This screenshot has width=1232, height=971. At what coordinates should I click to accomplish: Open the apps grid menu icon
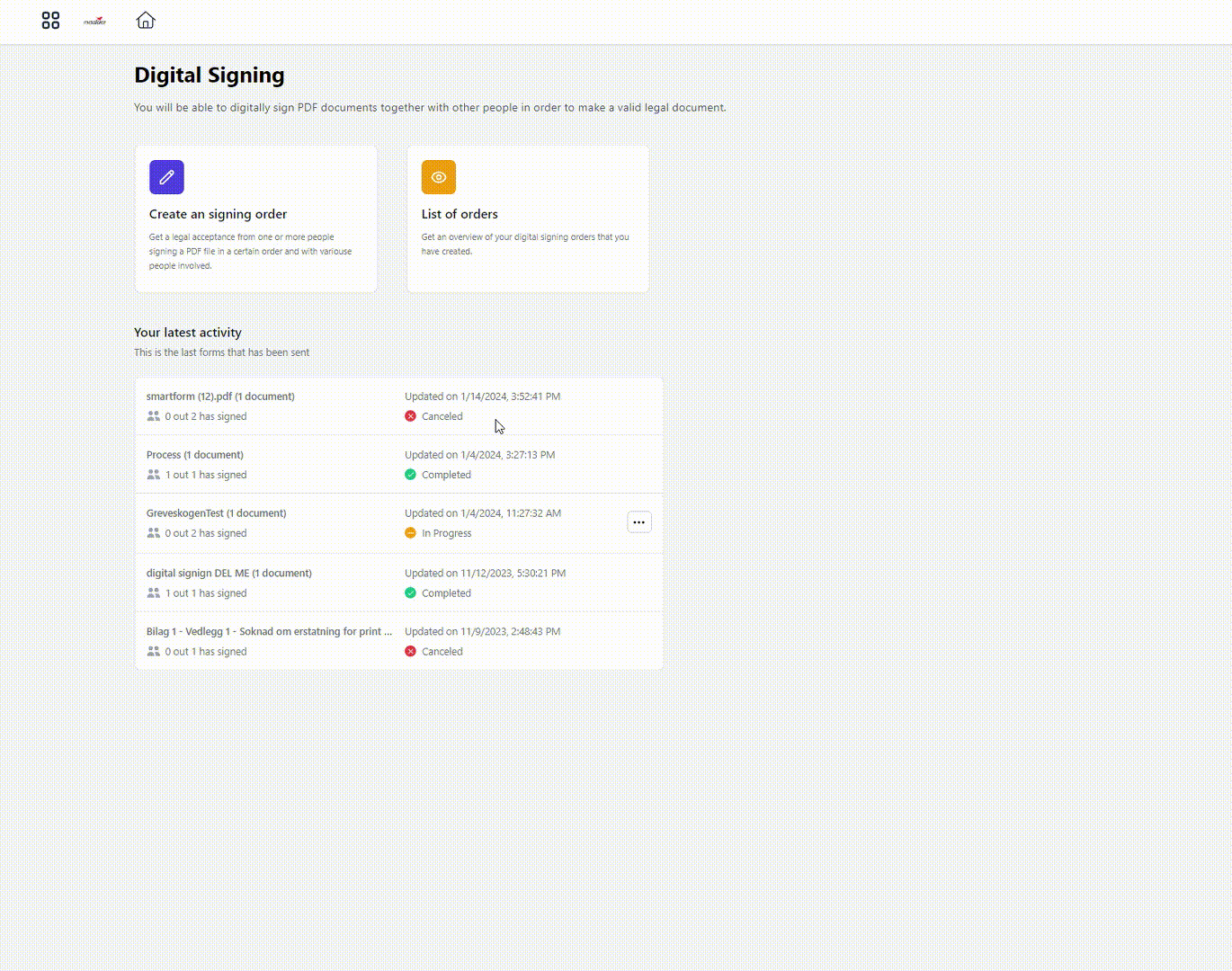[x=50, y=21]
